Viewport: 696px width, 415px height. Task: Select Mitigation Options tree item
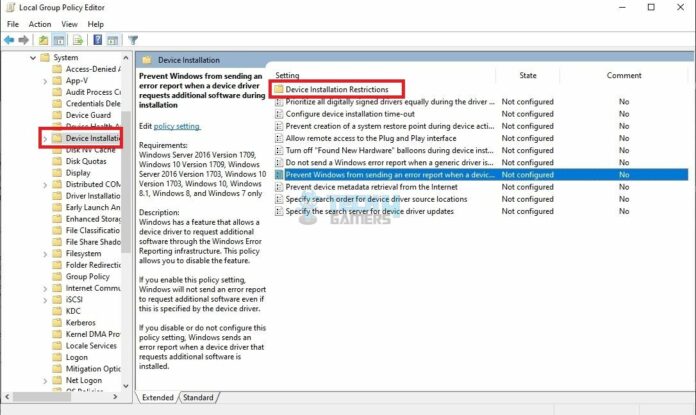(x=93, y=369)
